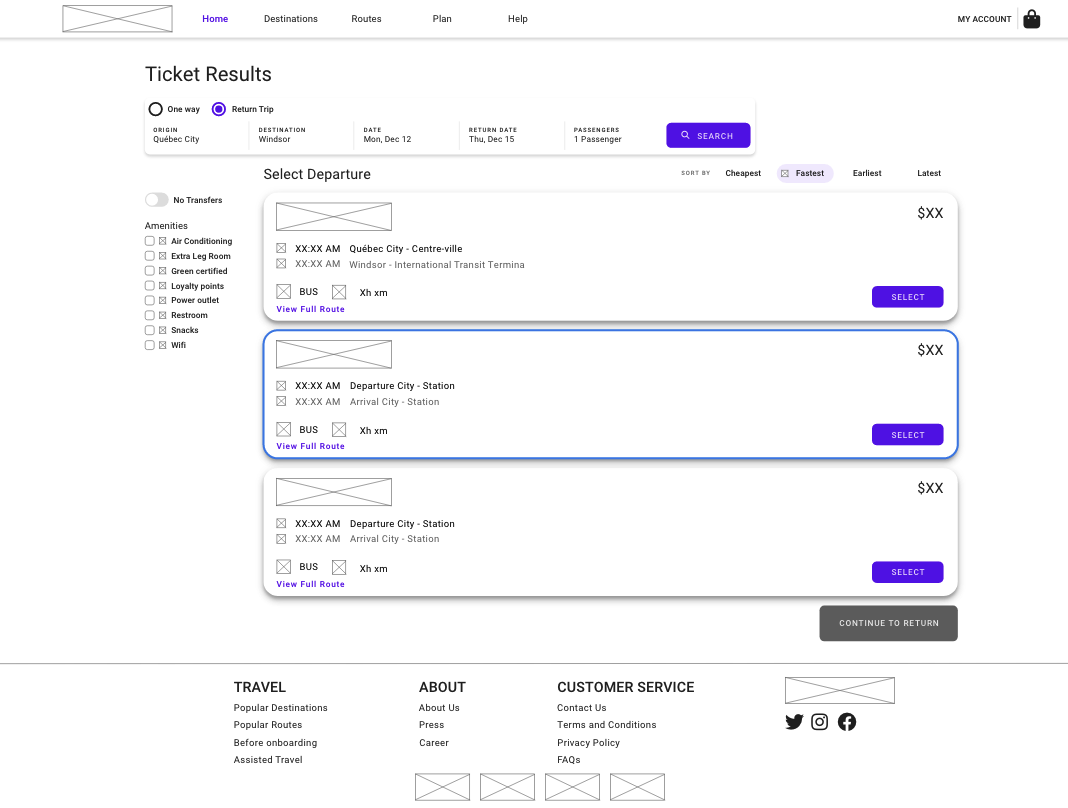The width and height of the screenshot is (1068, 808).
Task: Open the Return Date picker field
Action: (x=510, y=135)
